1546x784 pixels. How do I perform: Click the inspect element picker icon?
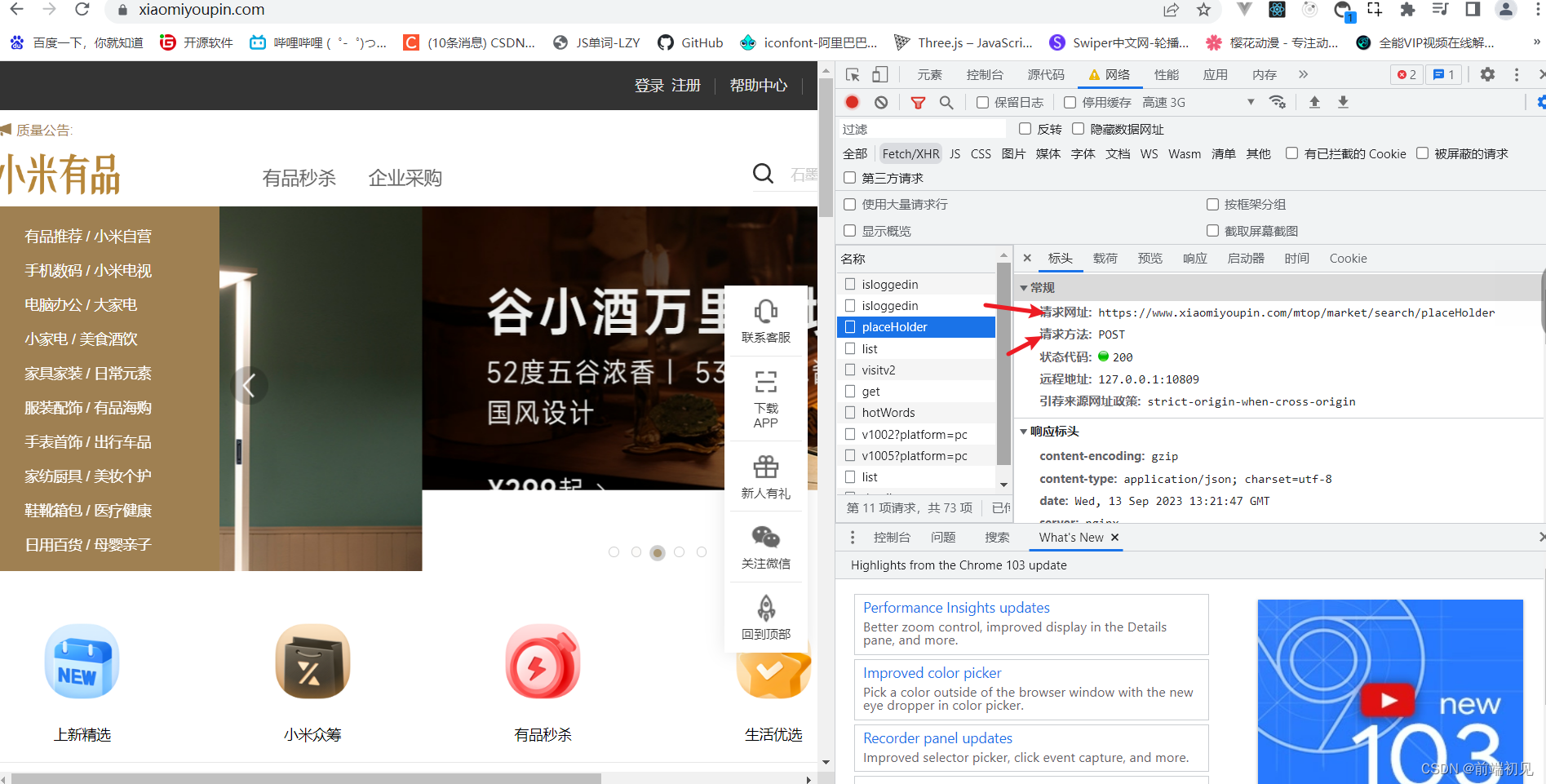pyautogui.click(x=853, y=75)
